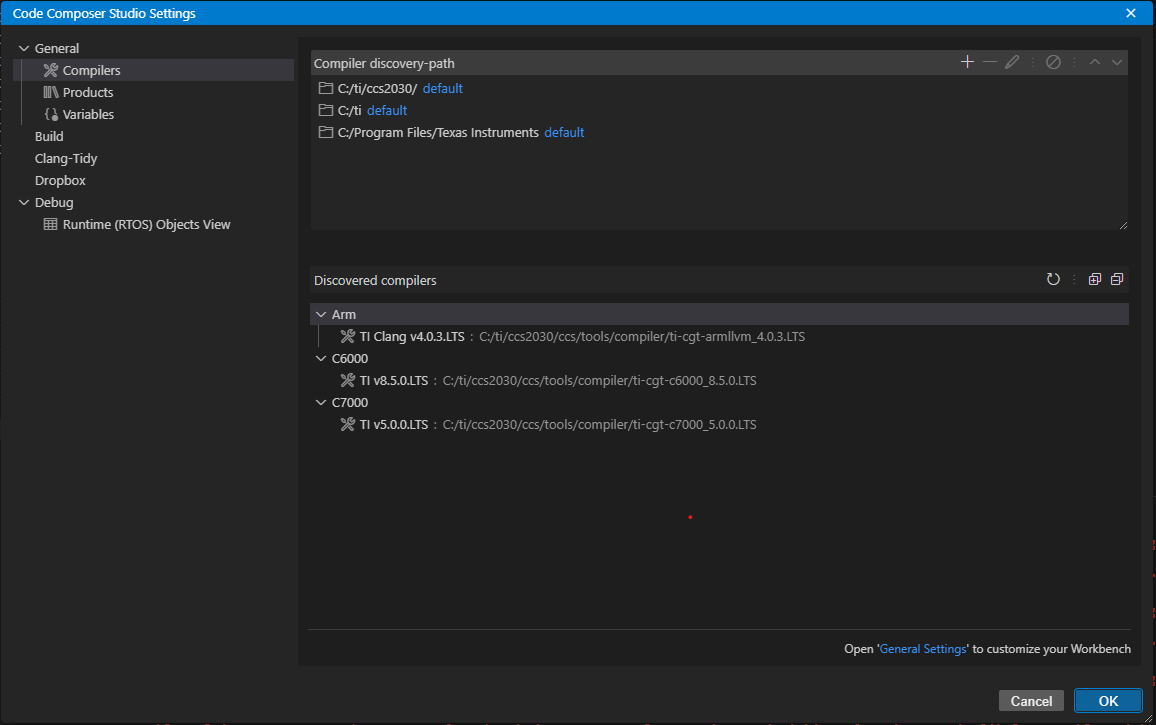Select Clang-Tidy in the settings sidebar

click(66, 158)
